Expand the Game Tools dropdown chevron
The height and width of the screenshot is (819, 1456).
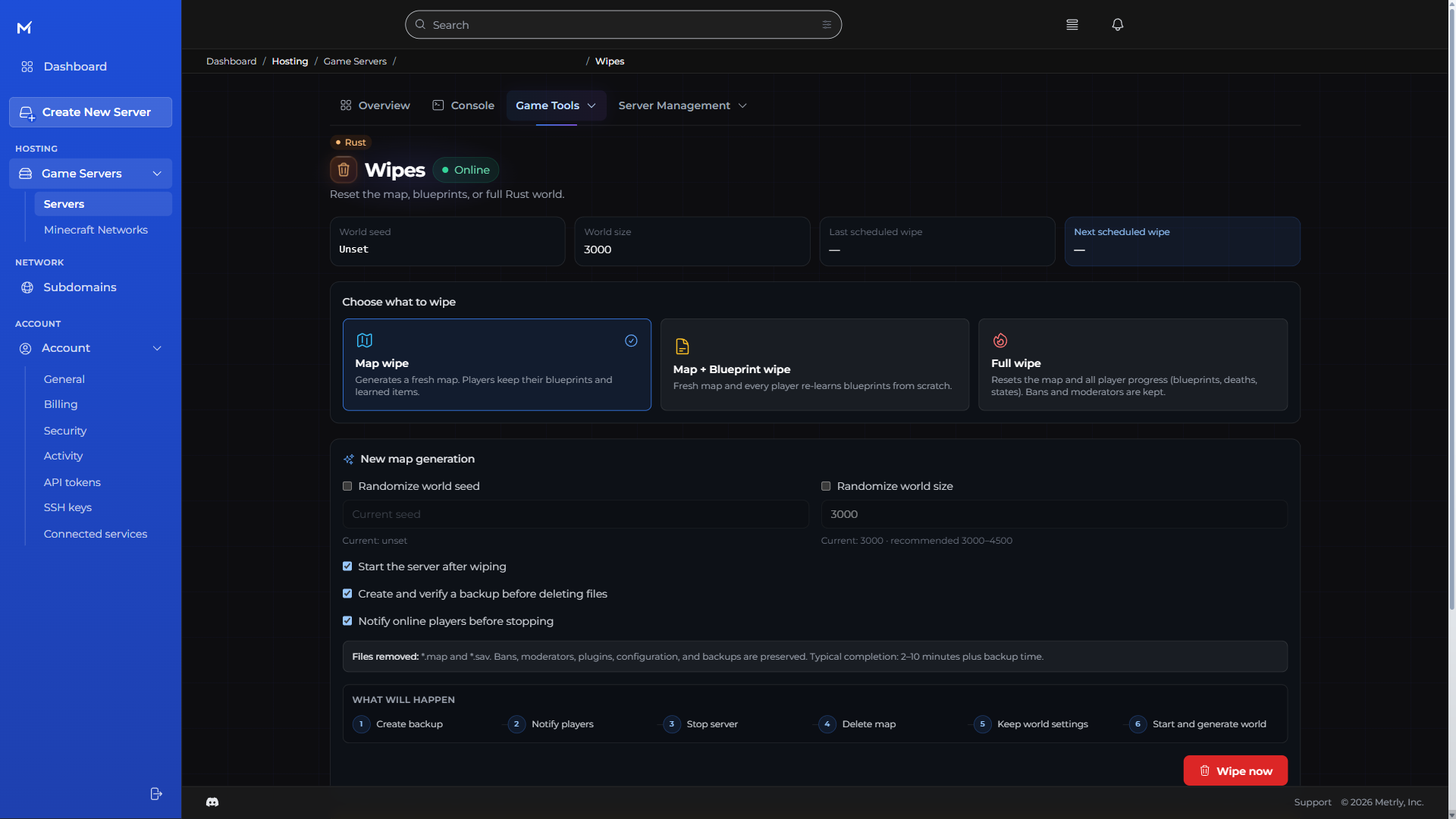[x=591, y=105]
